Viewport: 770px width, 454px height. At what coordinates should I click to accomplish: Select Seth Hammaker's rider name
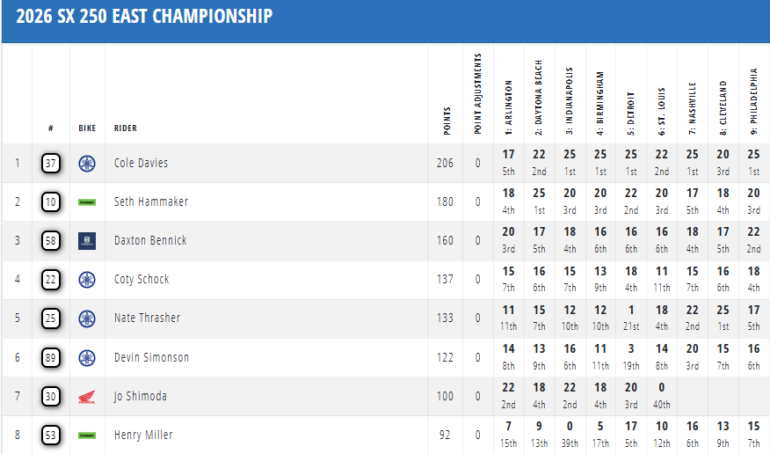(151, 202)
